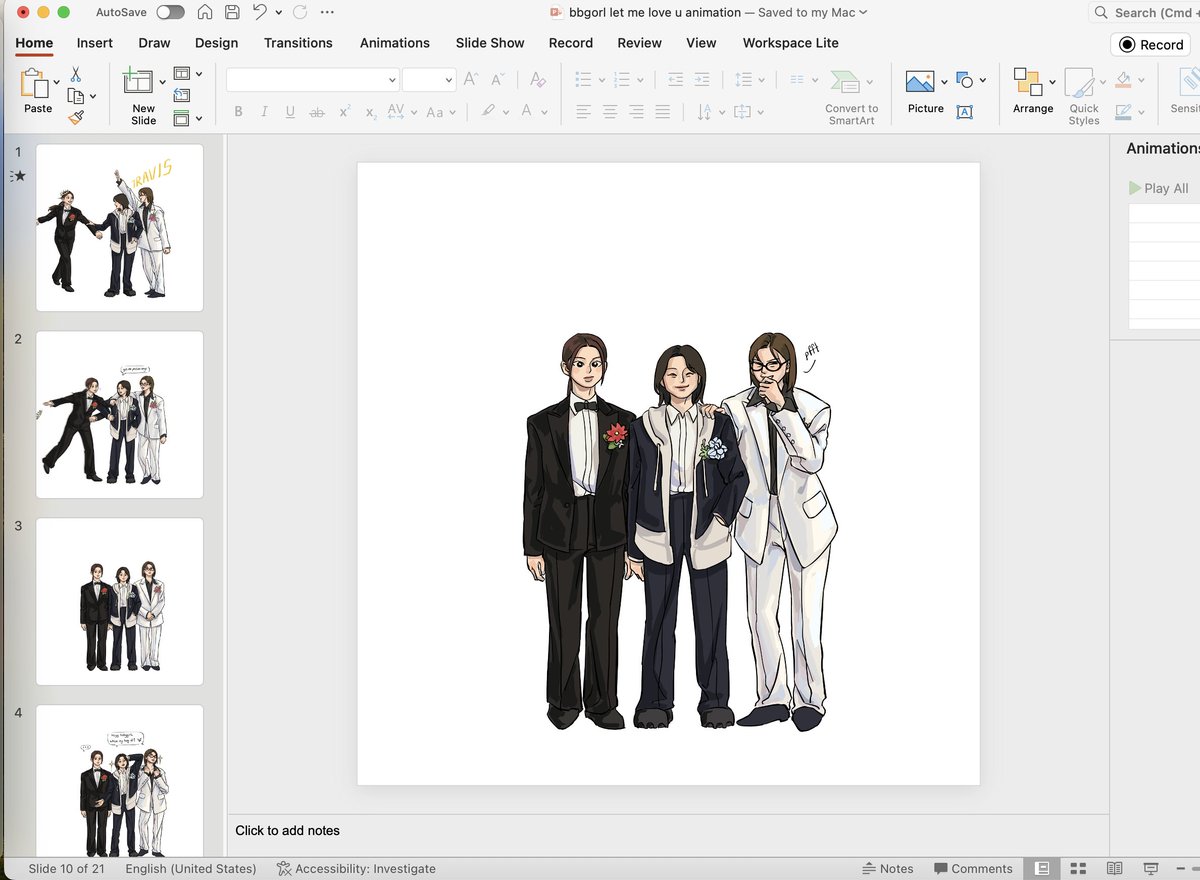Click the Home icon in title bar
Viewport: 1200px width, 880px height.
(204, 13)
